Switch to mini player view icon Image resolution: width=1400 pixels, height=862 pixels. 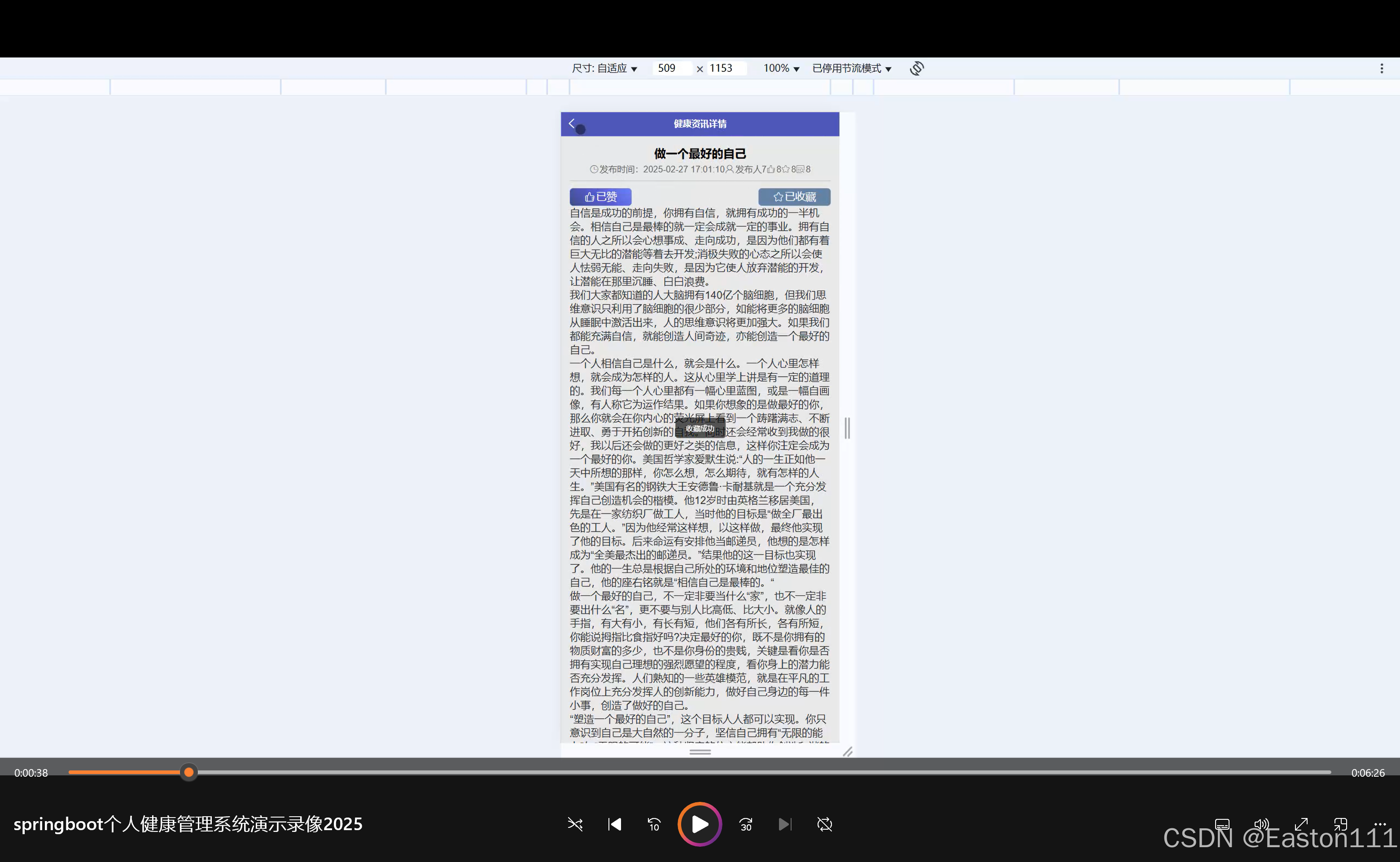coord(1340,824)
